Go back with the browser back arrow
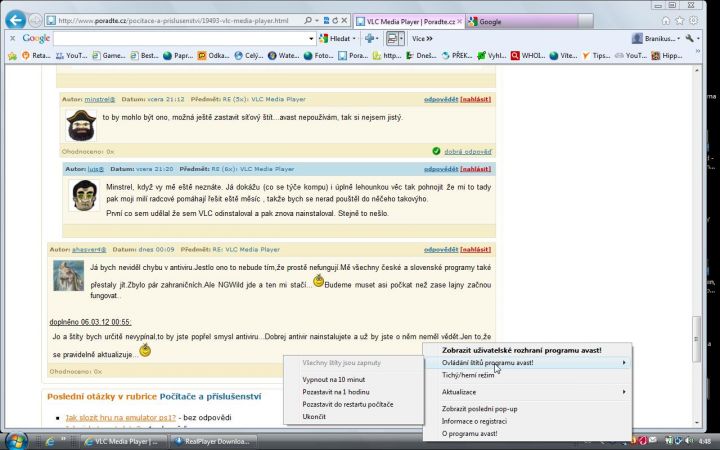Viewport: 720px width, 450px height. (x=16, y=20)
